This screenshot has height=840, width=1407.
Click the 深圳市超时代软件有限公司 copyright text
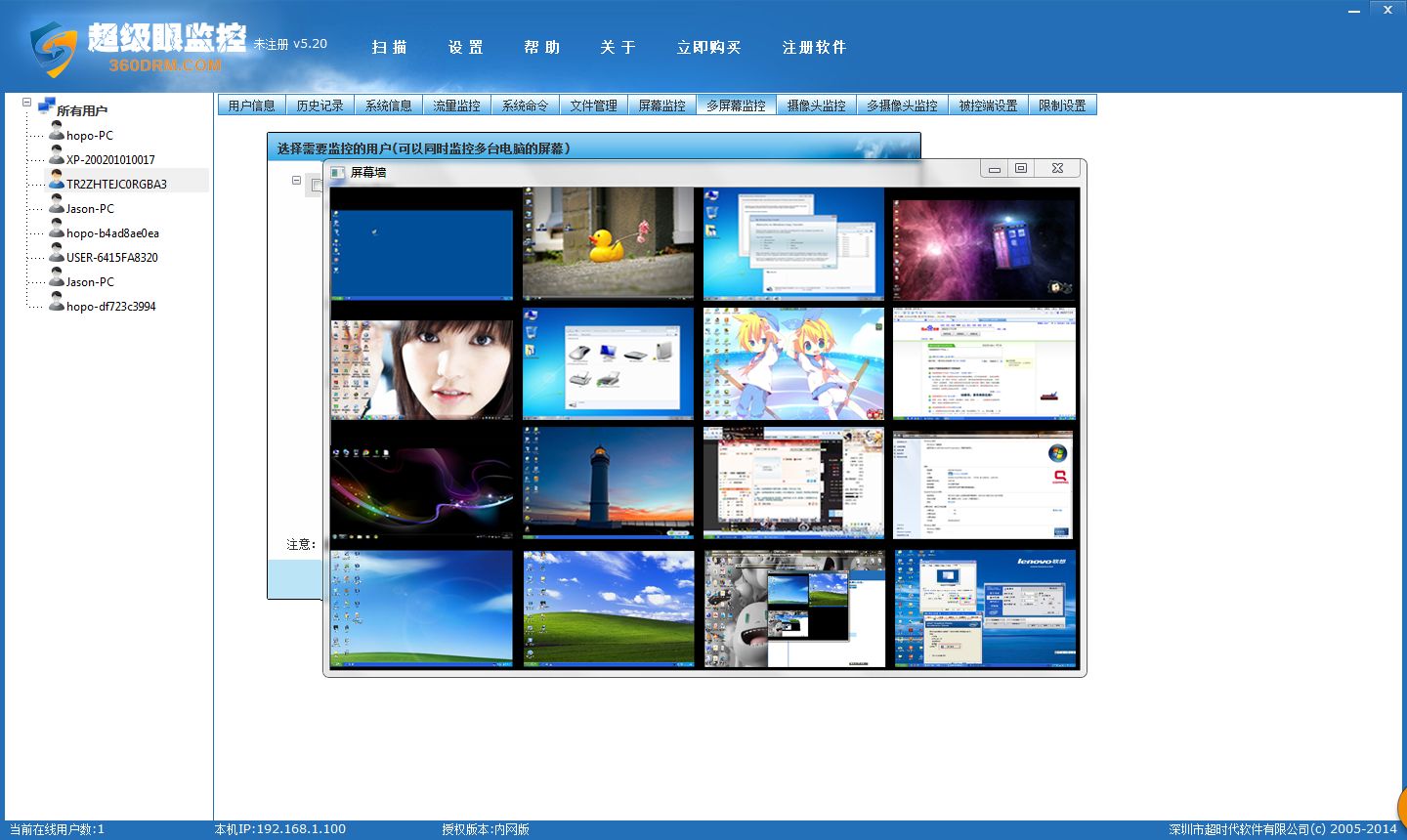click(1283, 829)
